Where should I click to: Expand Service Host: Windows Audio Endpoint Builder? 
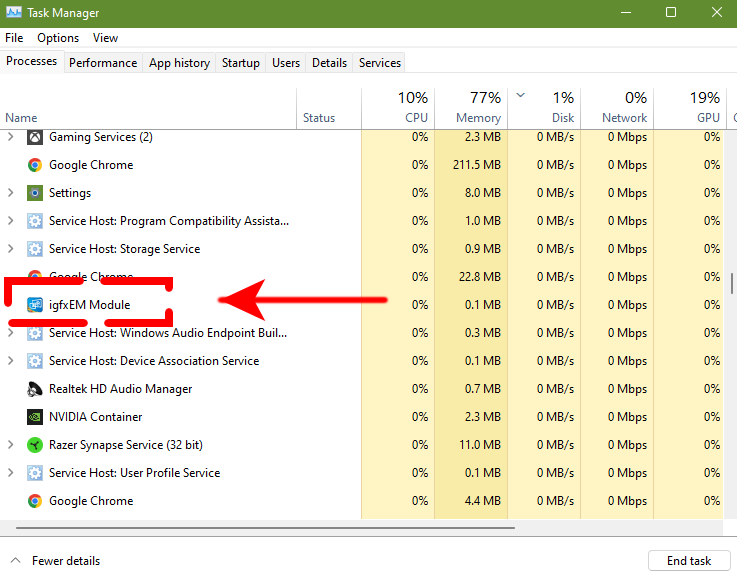point(11,333)
